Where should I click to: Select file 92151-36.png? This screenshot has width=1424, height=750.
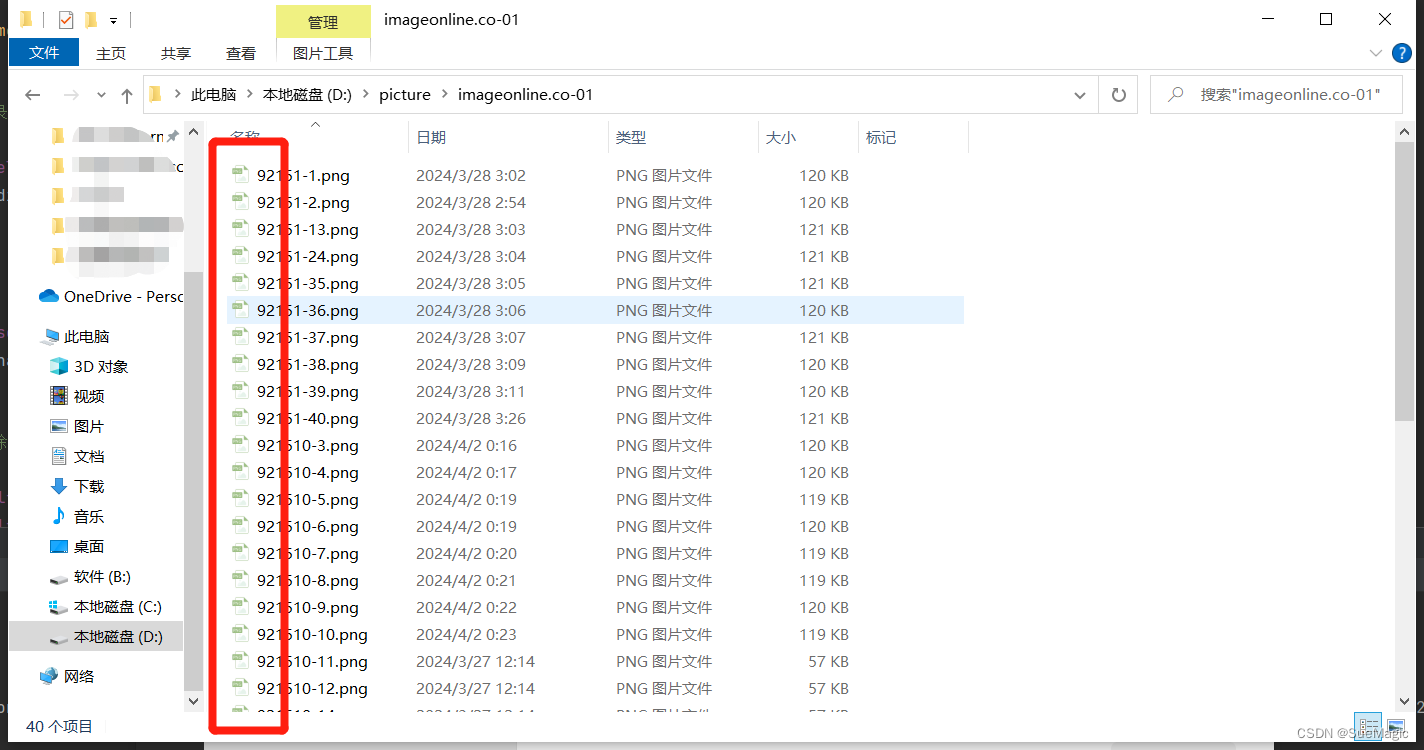(x=307, y=311)
